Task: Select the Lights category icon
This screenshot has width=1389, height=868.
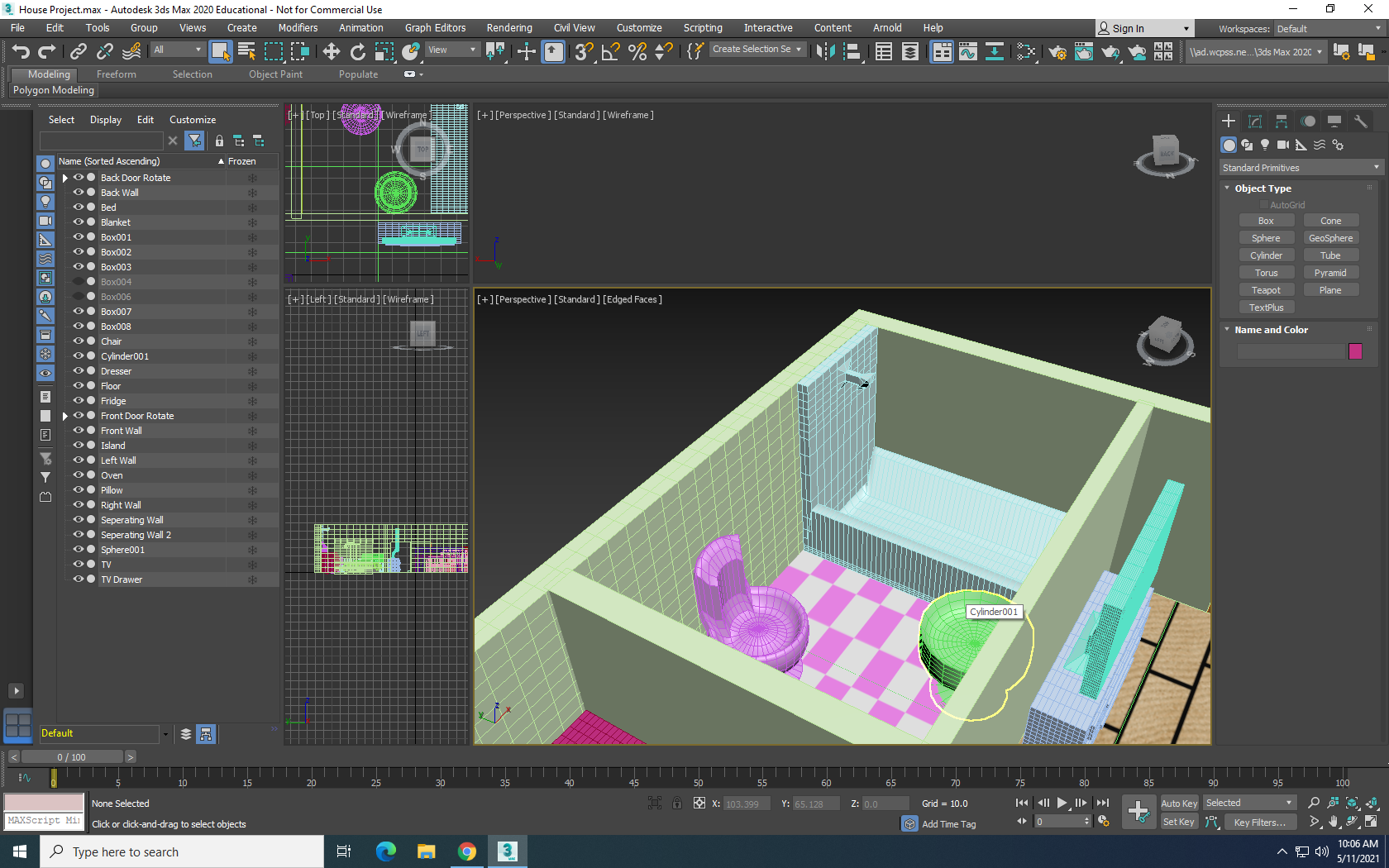Action: [x=1265, y=145]
